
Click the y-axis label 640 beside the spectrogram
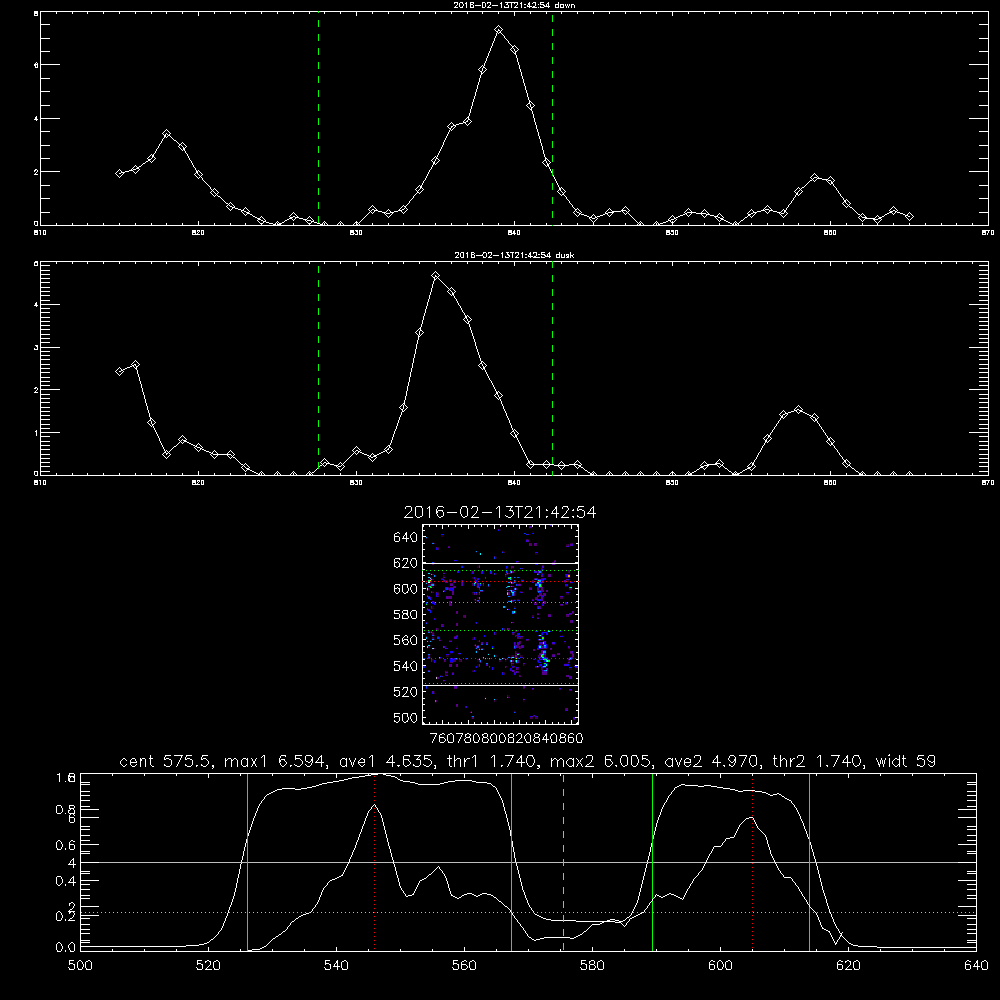[406, 538]
